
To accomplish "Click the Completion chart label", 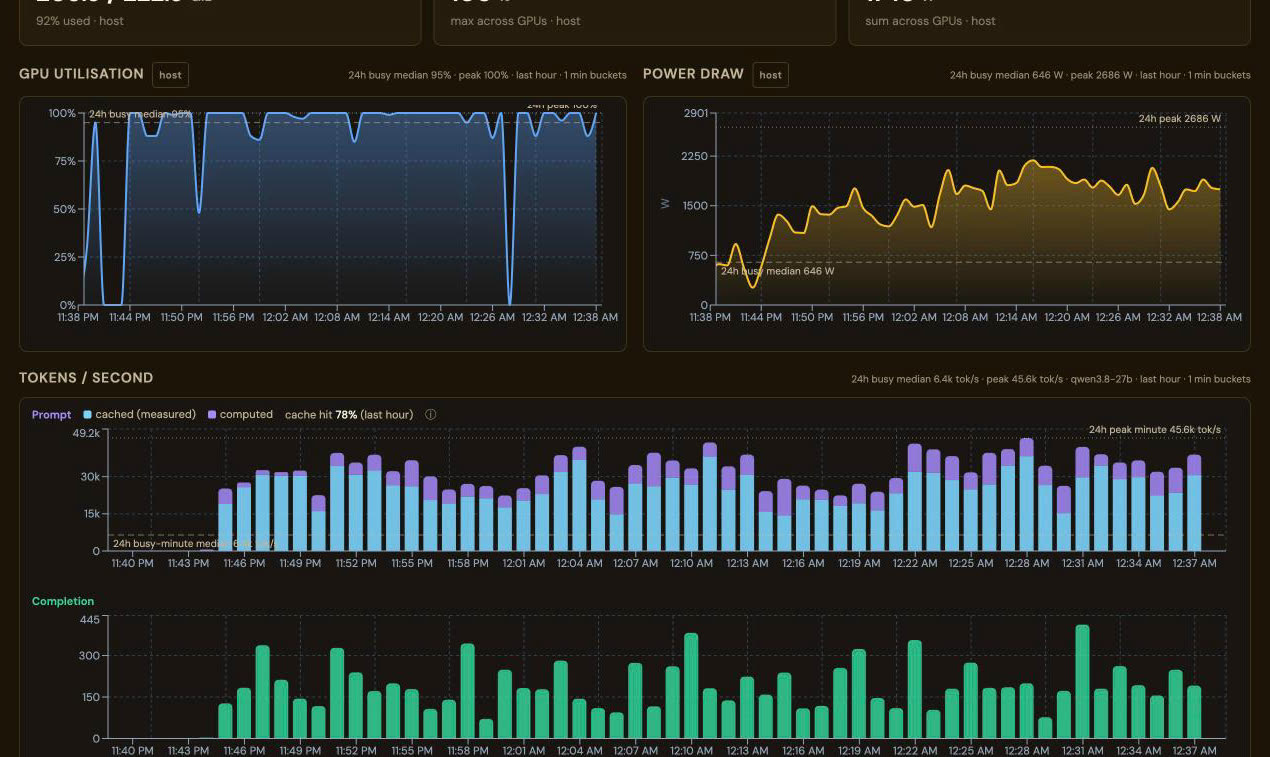I will click(x=63, y=602).
